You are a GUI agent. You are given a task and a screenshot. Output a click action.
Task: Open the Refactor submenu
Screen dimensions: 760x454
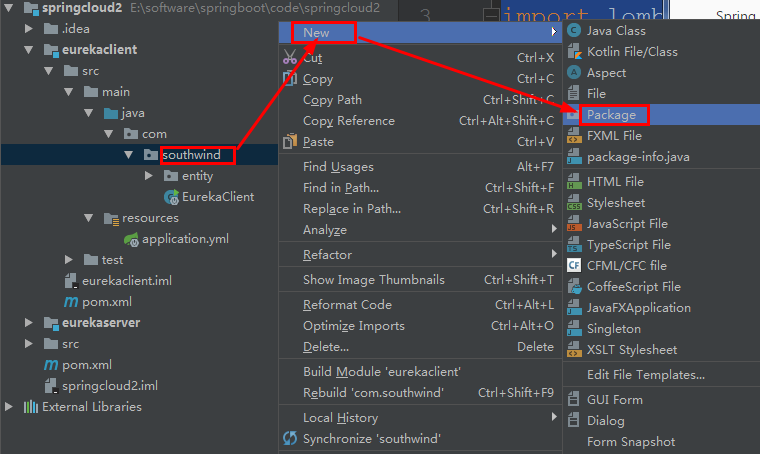pyautogui.click(x=420, y=254)
